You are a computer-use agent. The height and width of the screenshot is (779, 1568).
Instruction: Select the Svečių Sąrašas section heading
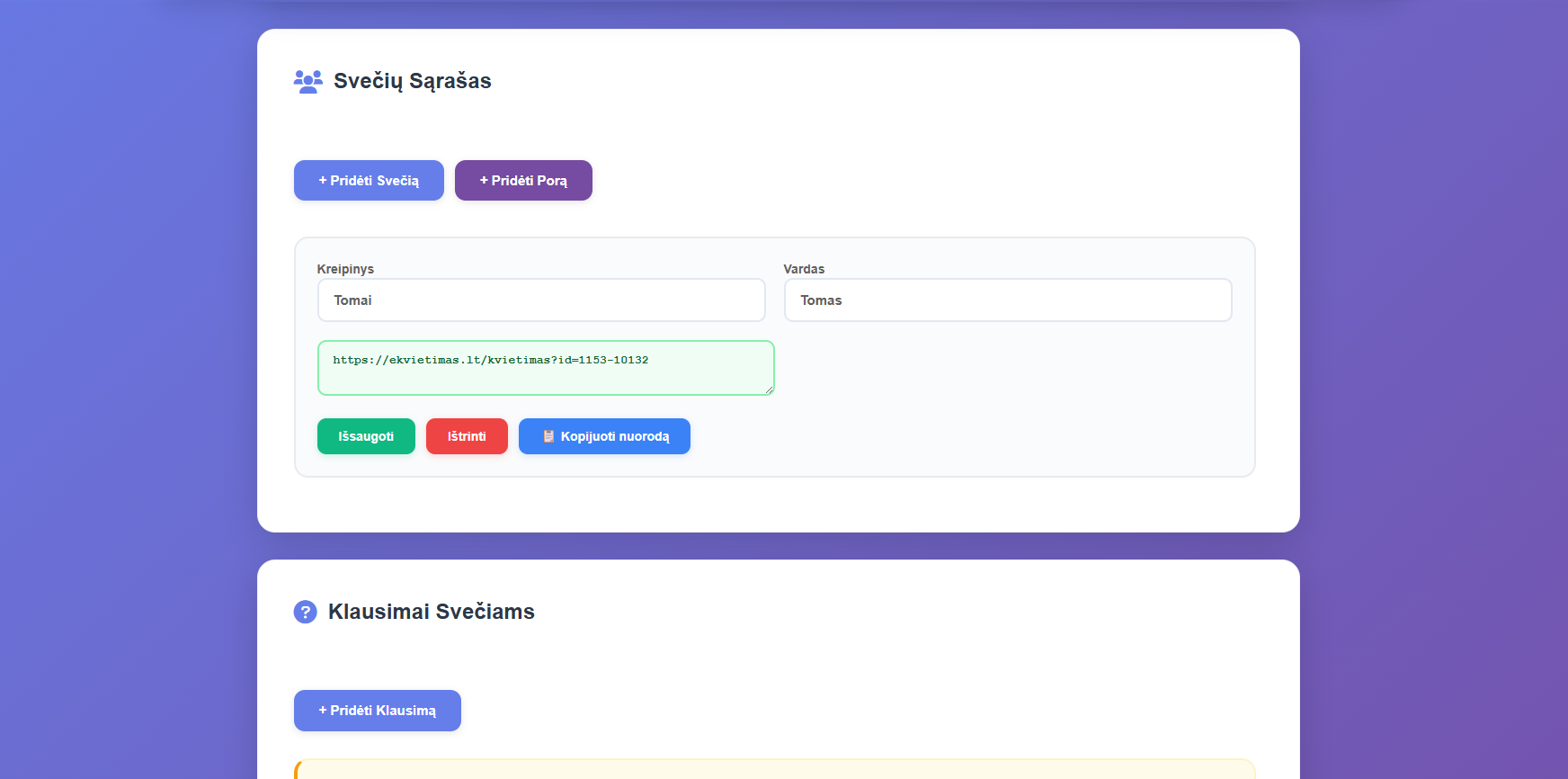point(412,81)
